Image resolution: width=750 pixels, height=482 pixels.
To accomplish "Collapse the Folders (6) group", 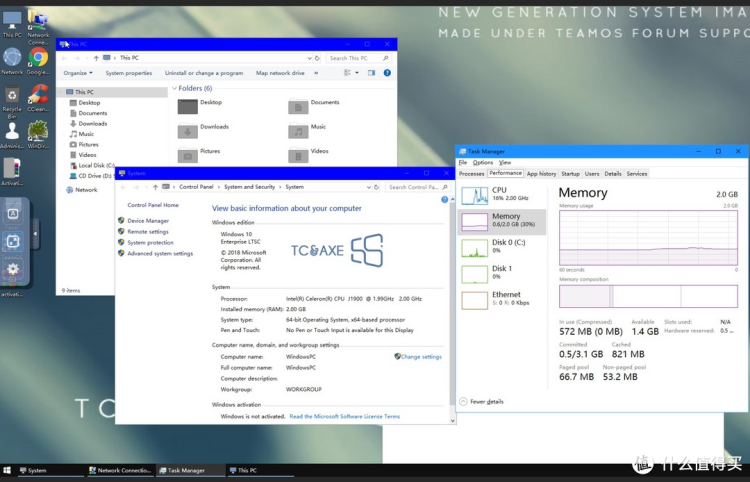I will (x=175, y=88).
